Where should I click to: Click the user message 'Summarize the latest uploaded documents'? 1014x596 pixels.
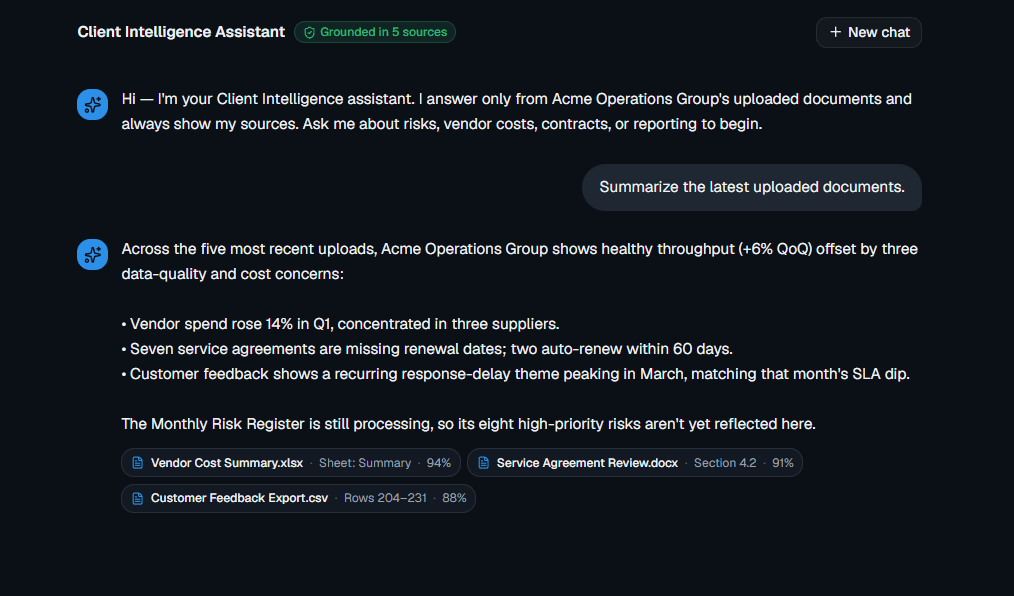752,187
